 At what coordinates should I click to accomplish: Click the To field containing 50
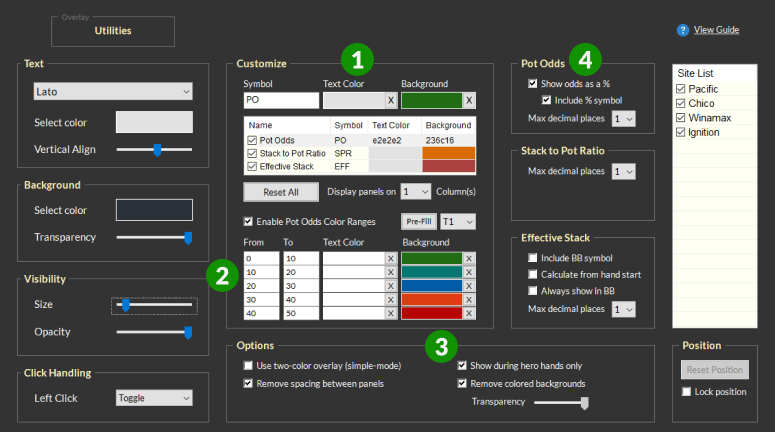coord(301,313)
